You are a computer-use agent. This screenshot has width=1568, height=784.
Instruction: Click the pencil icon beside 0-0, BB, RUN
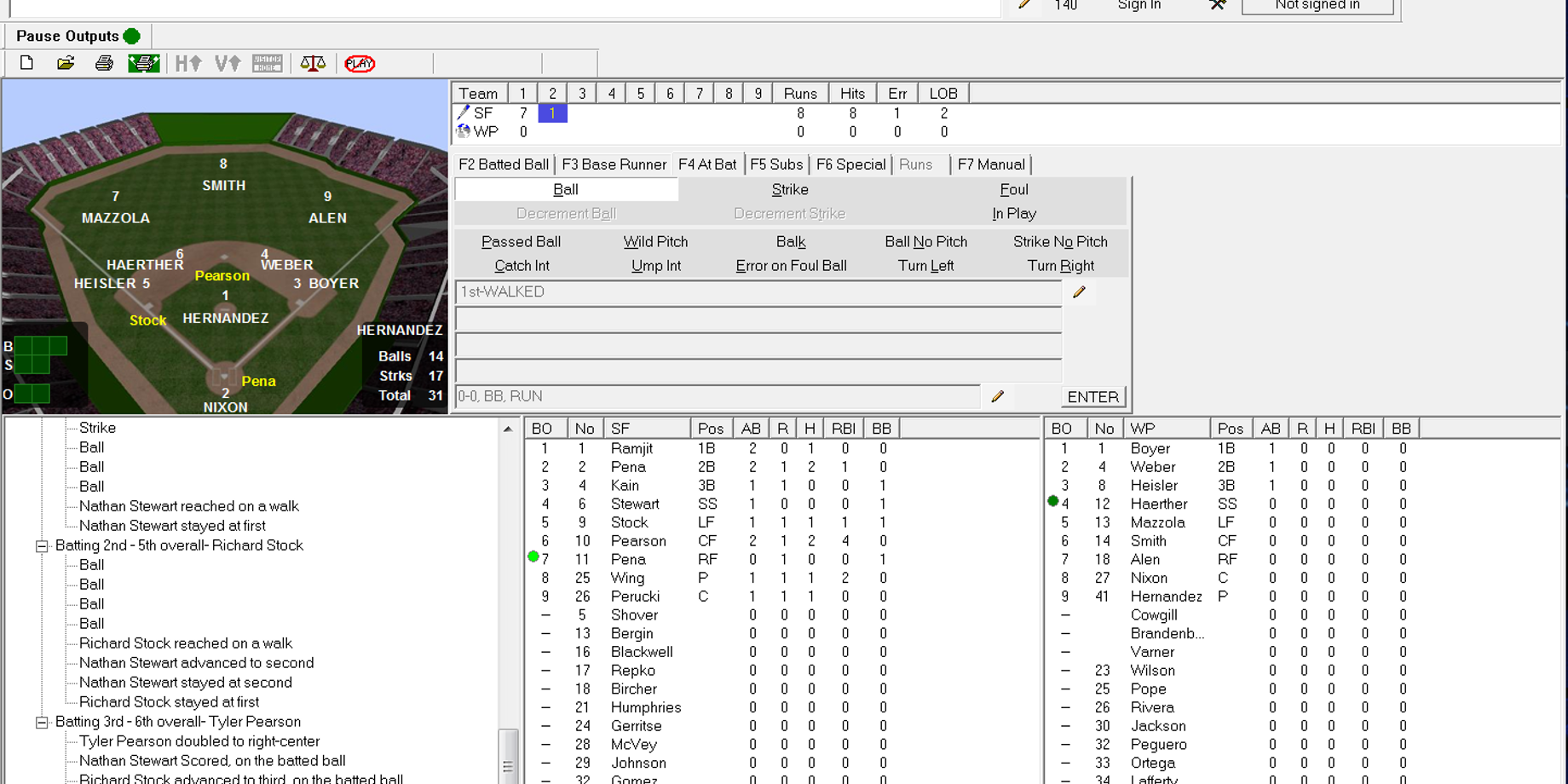[x=997, y=396]
